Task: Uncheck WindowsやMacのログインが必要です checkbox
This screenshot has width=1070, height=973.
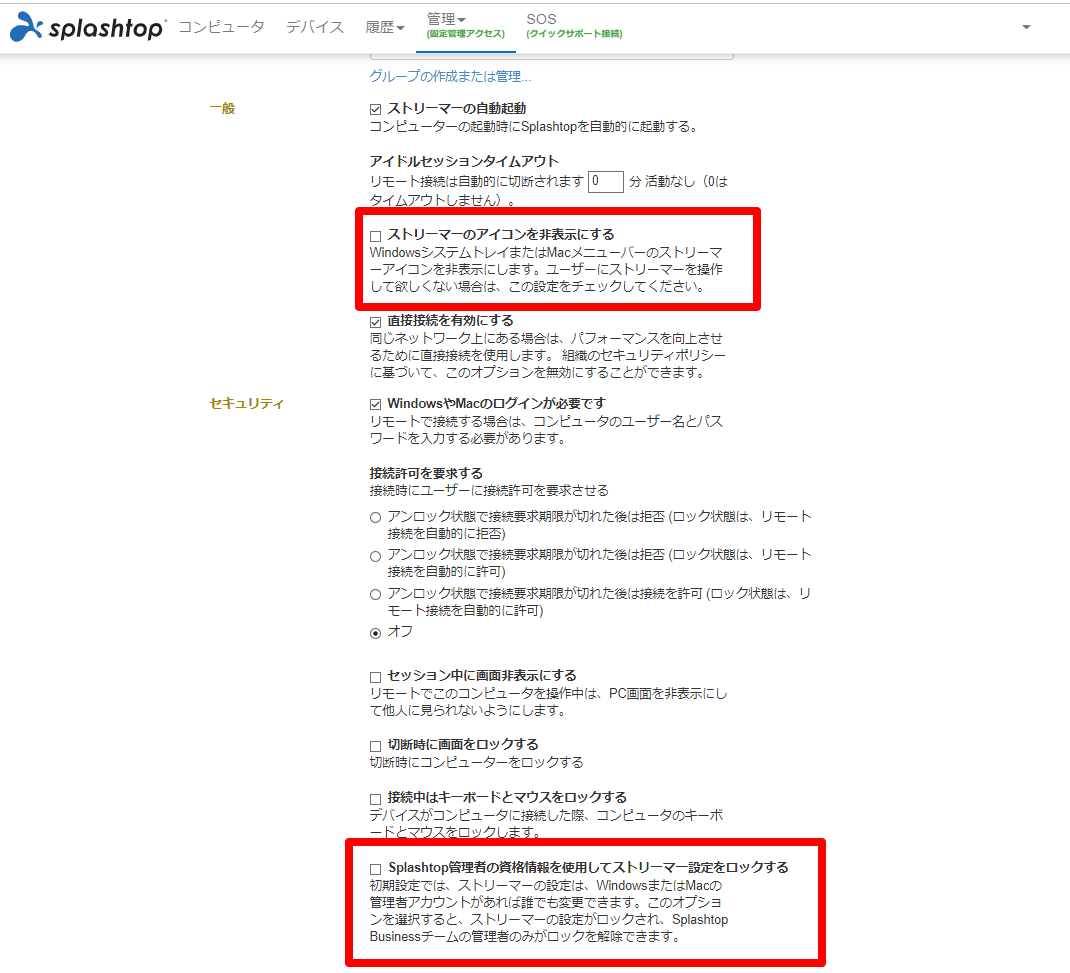Action: tap(375, 405)
